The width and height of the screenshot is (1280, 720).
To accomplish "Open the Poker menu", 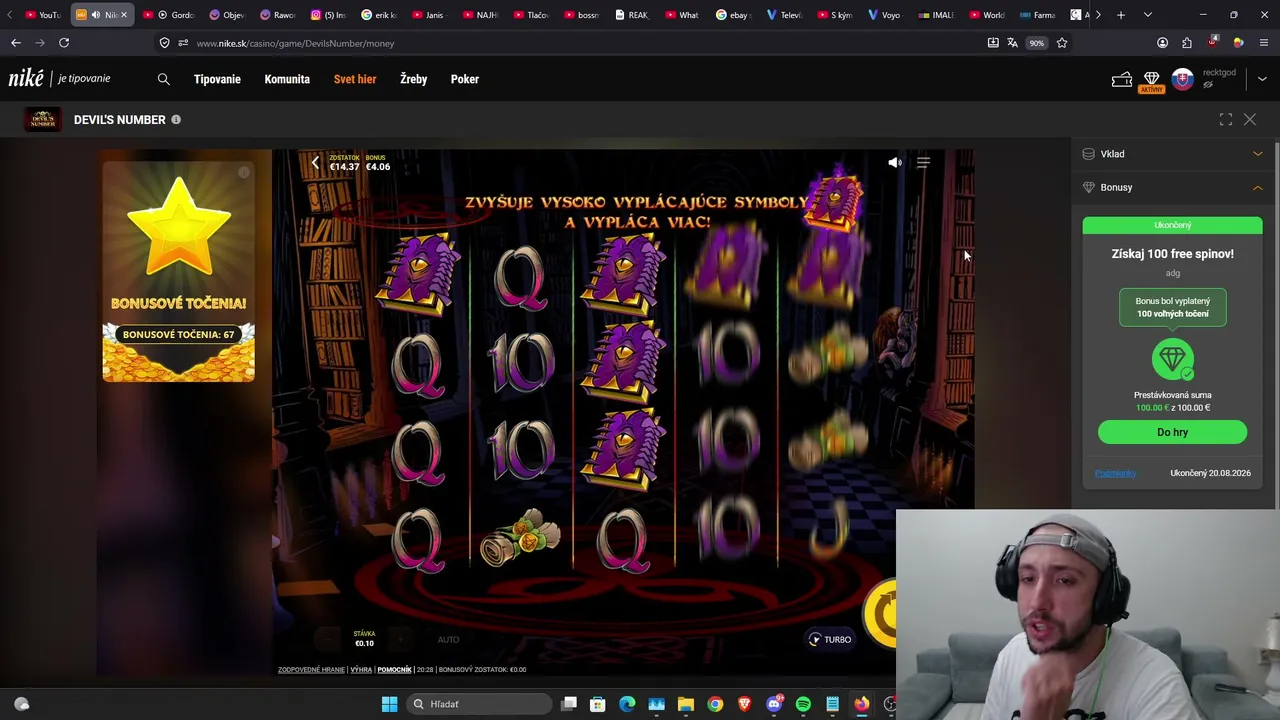I will click(465, 79).
